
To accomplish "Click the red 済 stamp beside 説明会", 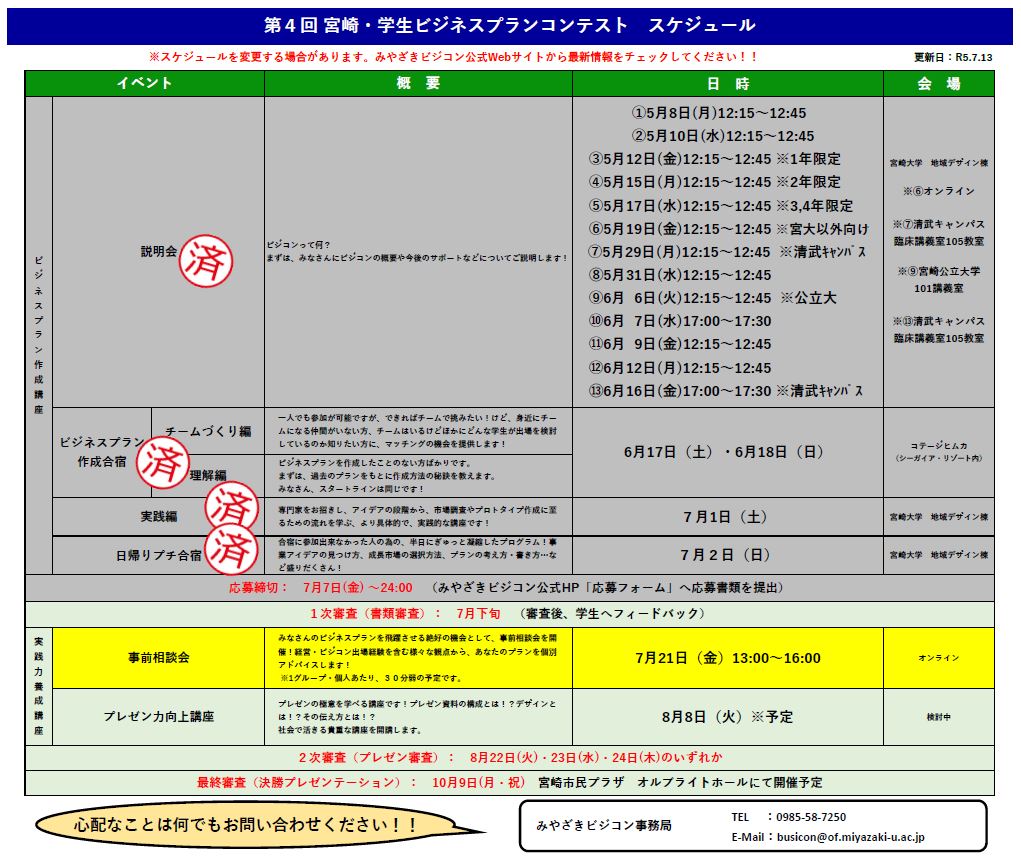I will point(206,261).
